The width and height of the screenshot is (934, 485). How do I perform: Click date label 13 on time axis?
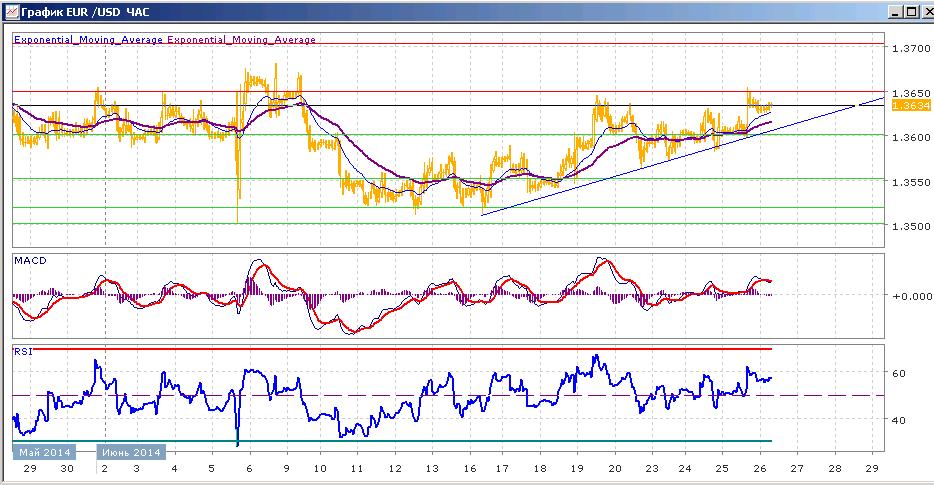point(432,468)
